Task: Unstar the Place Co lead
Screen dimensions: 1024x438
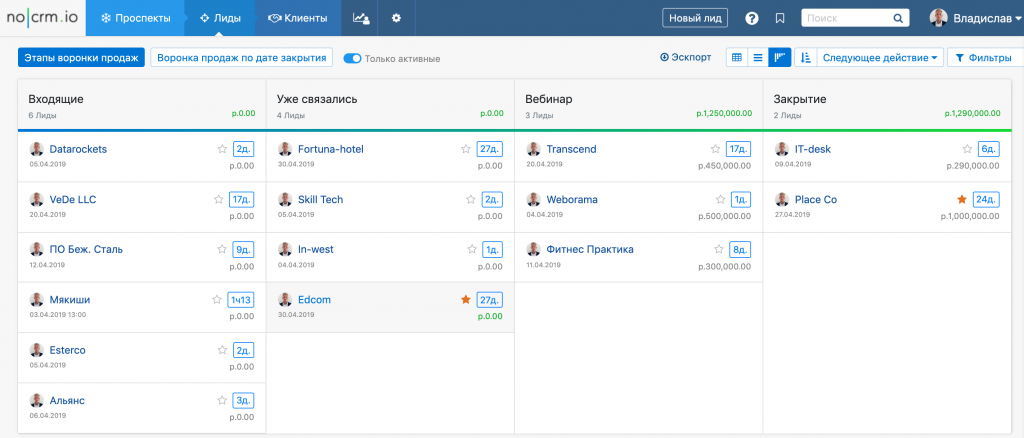Action: tap(962, 199)
